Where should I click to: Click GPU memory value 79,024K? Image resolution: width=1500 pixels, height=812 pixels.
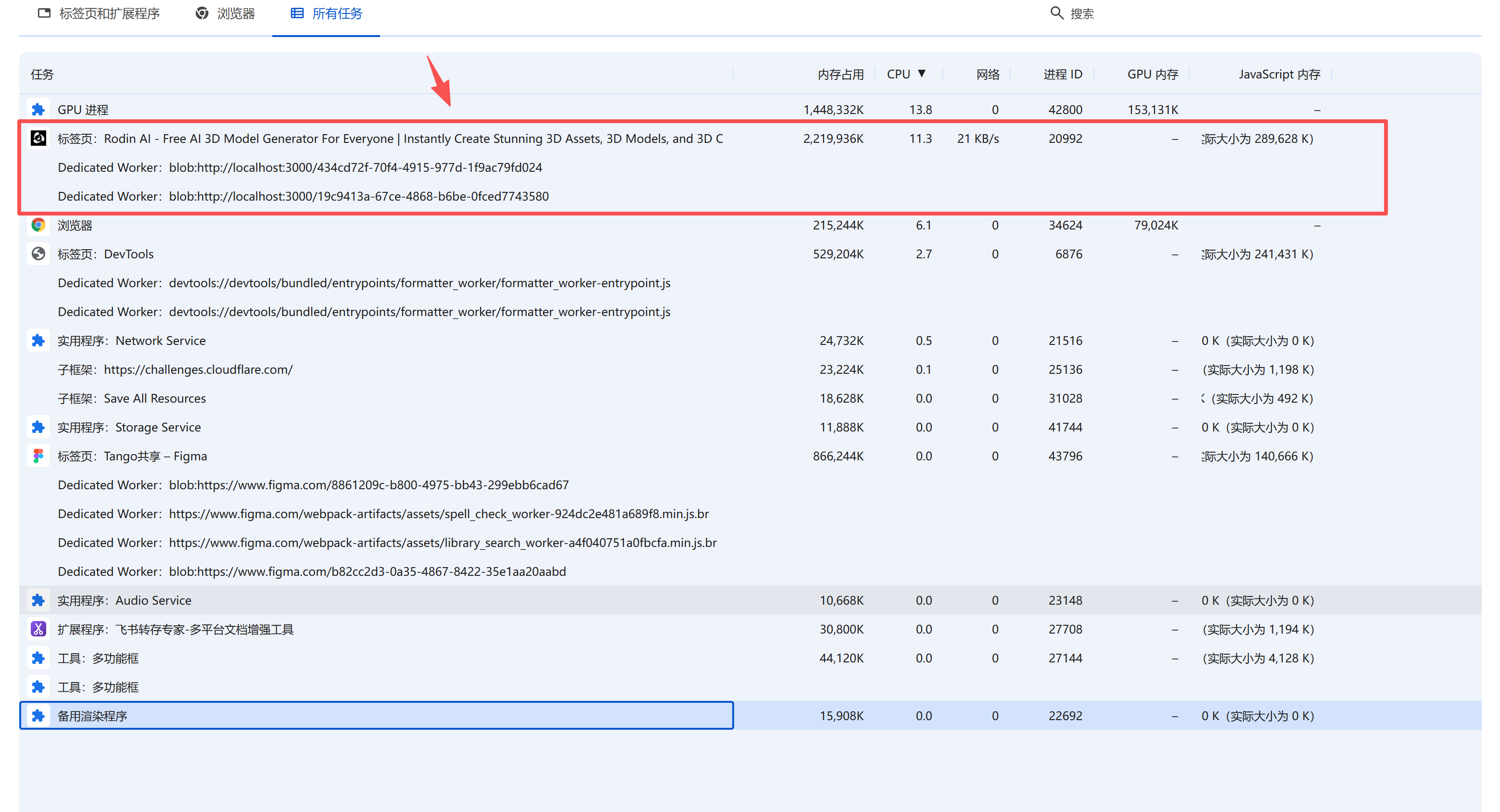pos(1156,225)
